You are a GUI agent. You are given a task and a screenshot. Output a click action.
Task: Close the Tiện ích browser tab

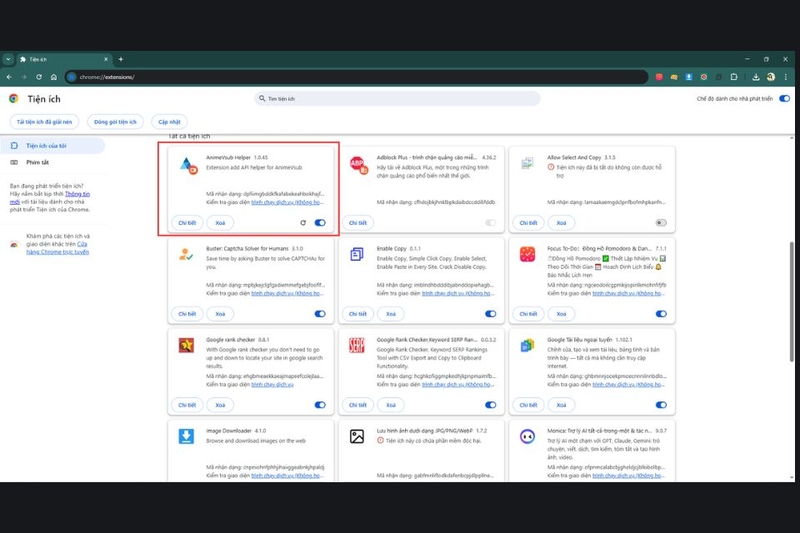[106, 59]
